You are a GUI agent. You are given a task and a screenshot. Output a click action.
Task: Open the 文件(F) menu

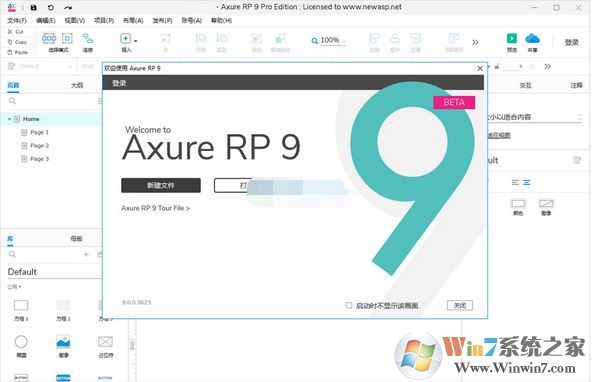(17, 20)
